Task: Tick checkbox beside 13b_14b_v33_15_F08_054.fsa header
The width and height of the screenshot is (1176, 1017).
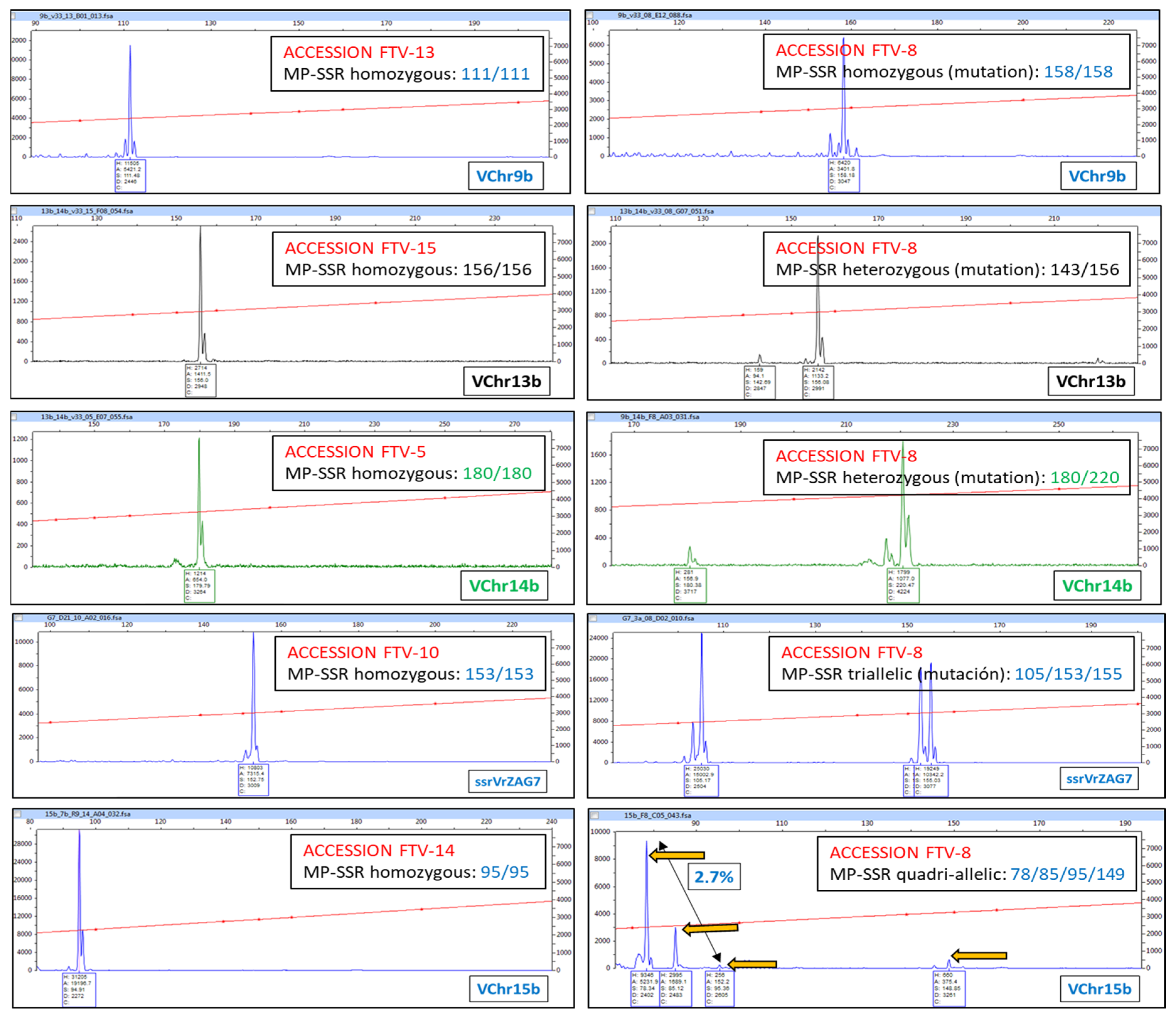Action: coord(15,211)
